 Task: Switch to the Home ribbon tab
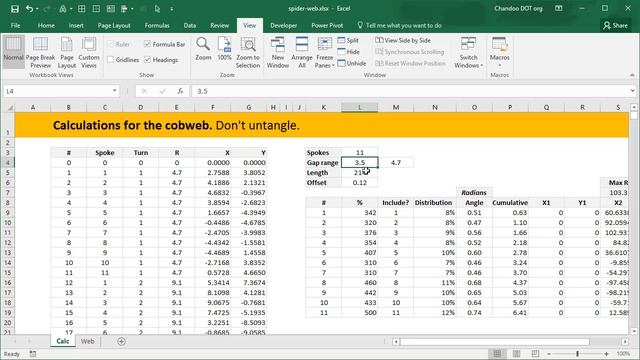[46, 25]
